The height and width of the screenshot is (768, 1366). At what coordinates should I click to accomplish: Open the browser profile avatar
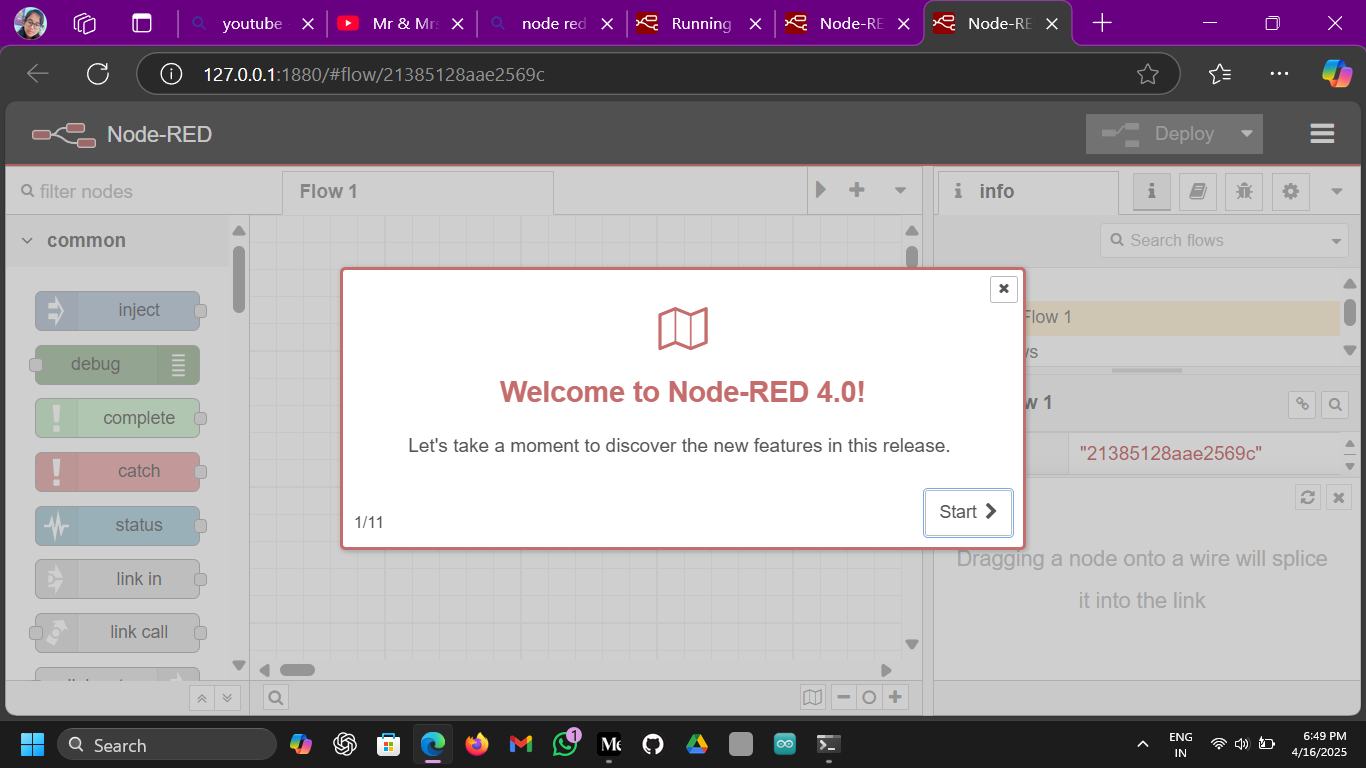click(x=31, y=22)
